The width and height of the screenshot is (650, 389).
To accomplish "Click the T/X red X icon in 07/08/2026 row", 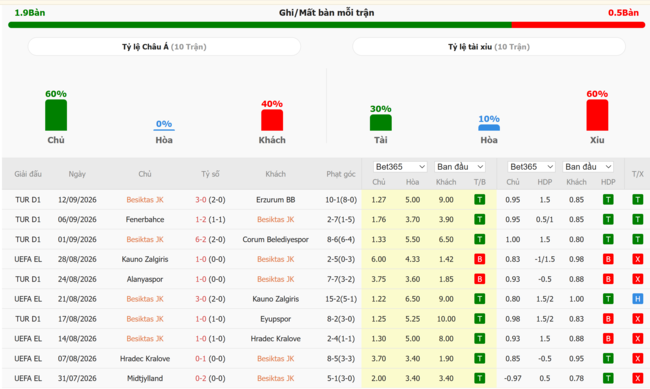I will (x=637, y=358).
